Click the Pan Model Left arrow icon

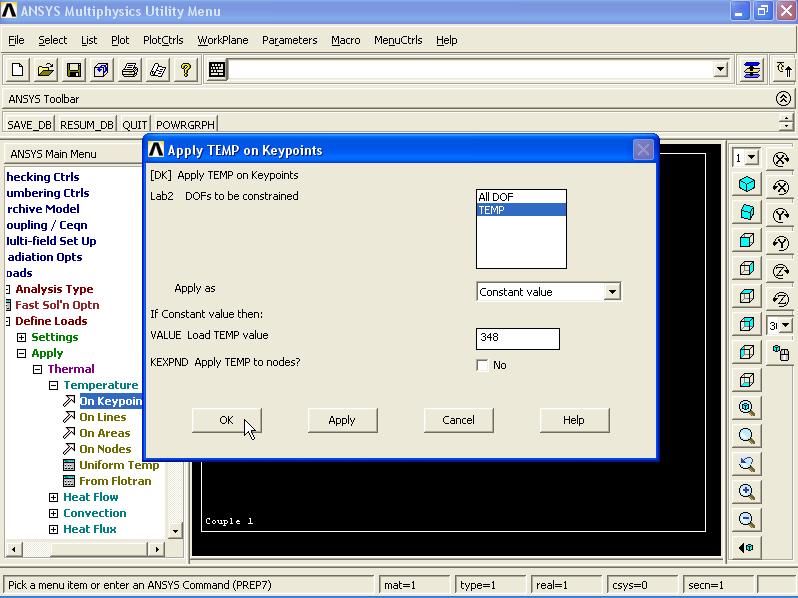[747, 548]
